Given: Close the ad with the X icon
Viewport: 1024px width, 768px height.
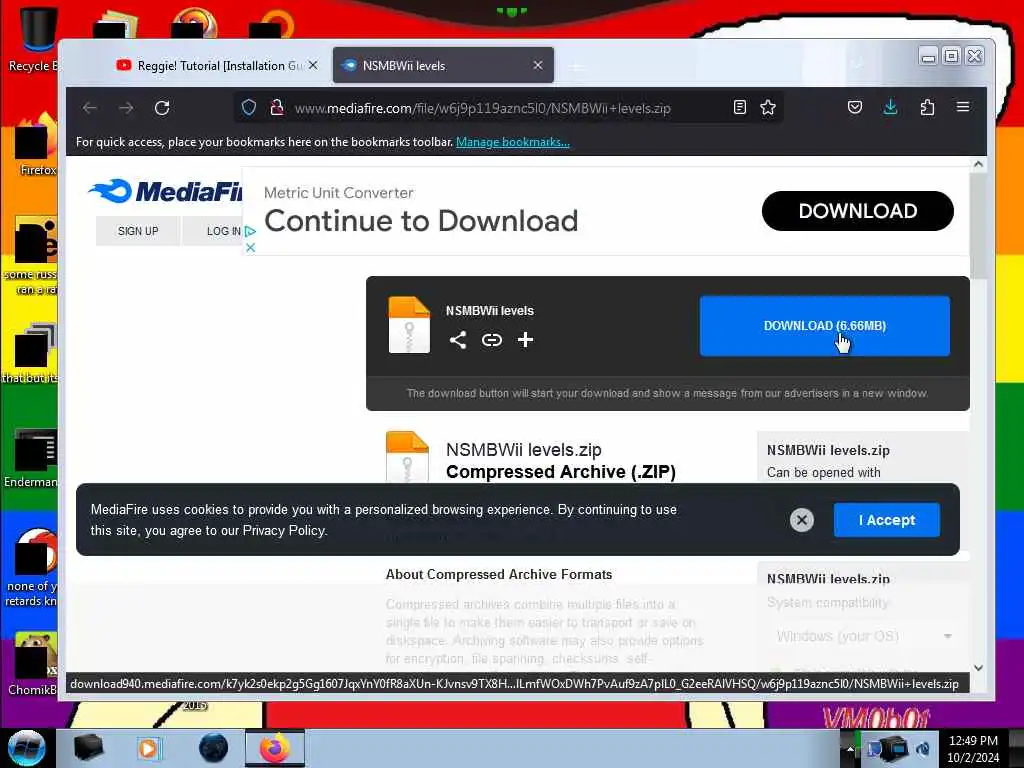Looking at the screenshot, I should pos(250,248).
